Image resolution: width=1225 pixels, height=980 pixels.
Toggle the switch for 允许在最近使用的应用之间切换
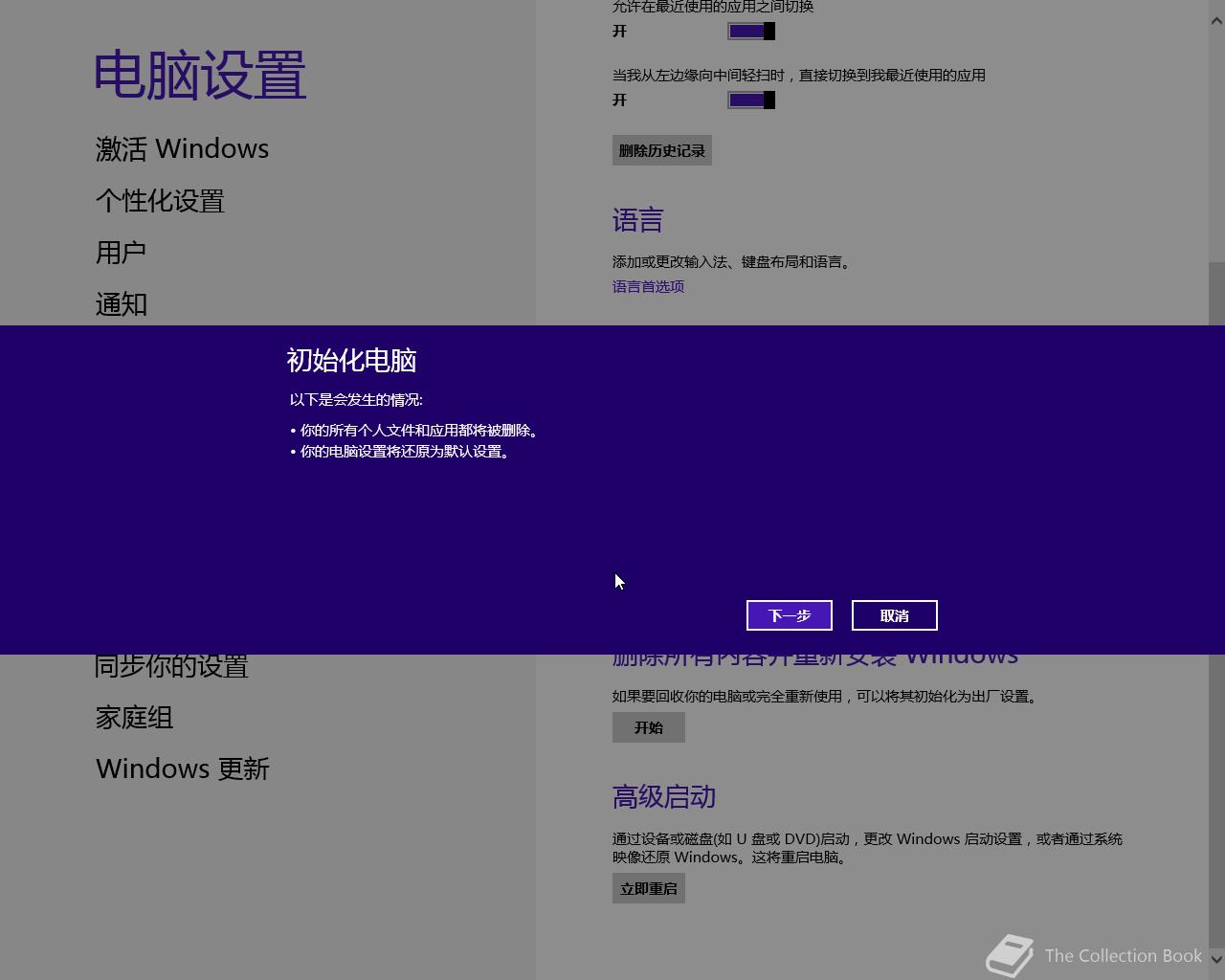click(751, 32)
